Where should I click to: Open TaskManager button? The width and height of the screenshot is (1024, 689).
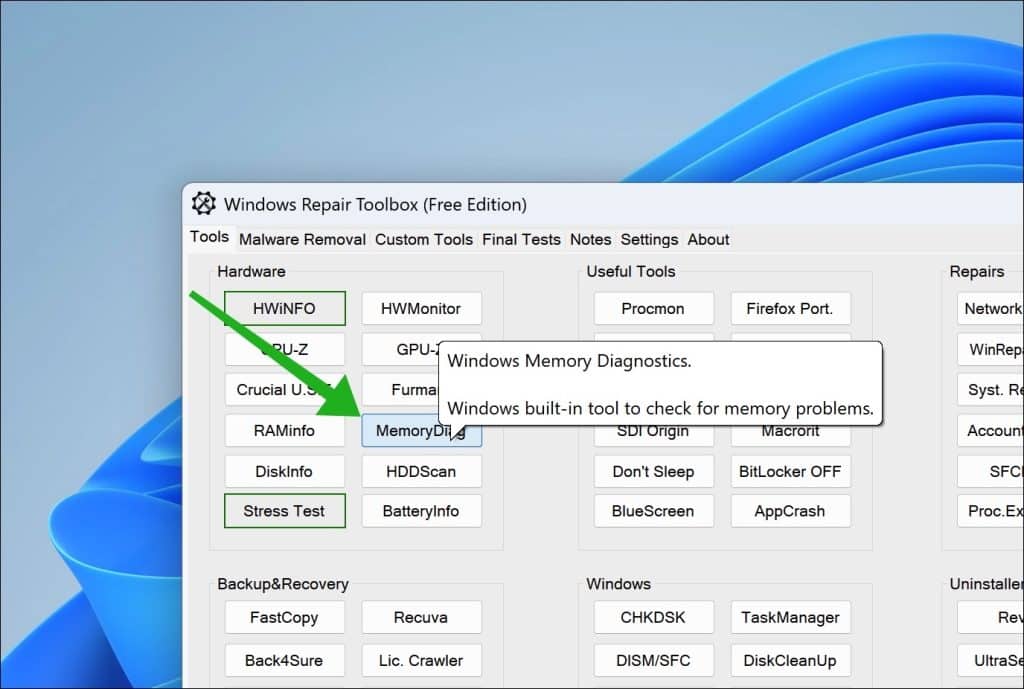click(x=790, y=617)
